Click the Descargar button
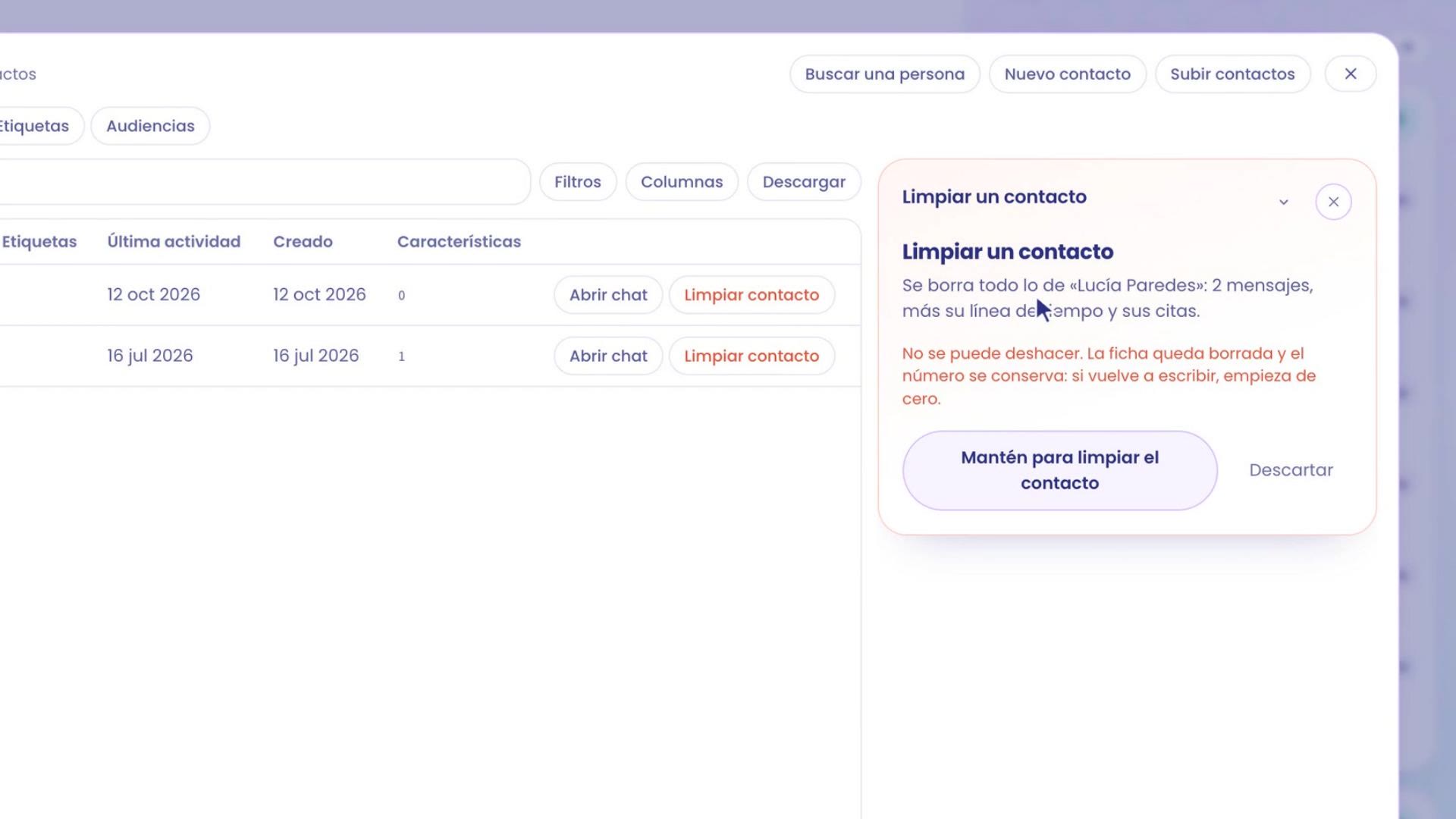The width and height of the screenshot is (1456, 819). point(804,182)
